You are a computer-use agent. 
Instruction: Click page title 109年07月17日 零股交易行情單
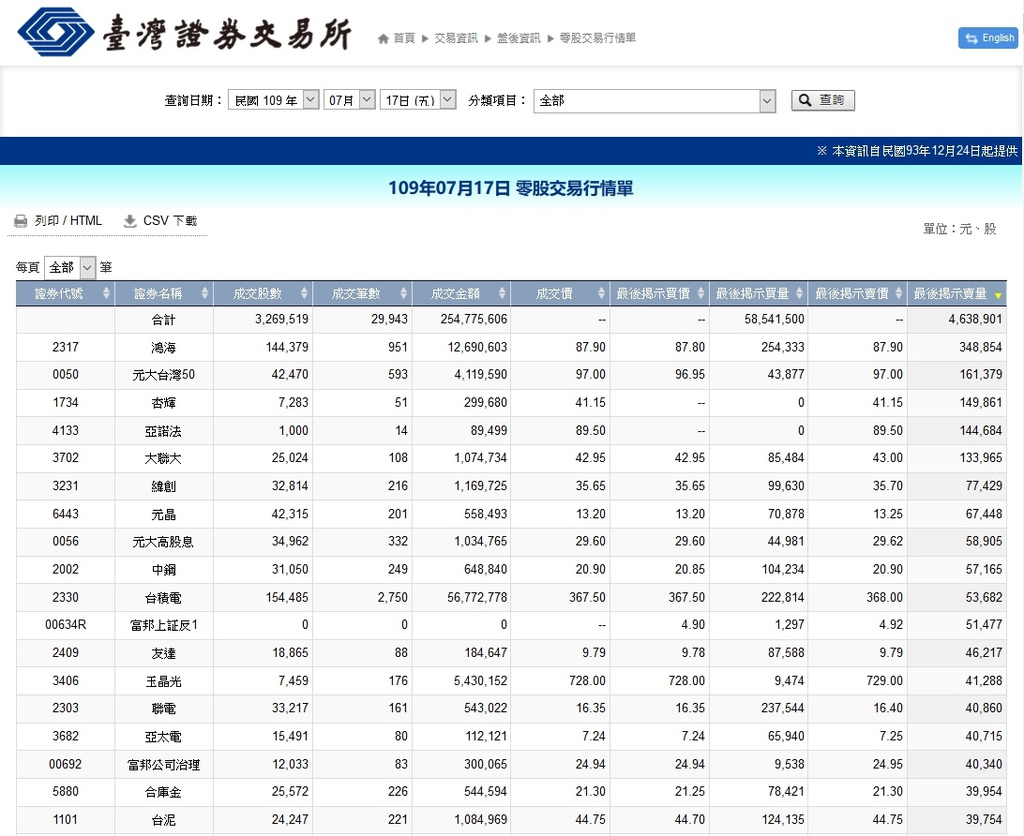coord(511,189)
